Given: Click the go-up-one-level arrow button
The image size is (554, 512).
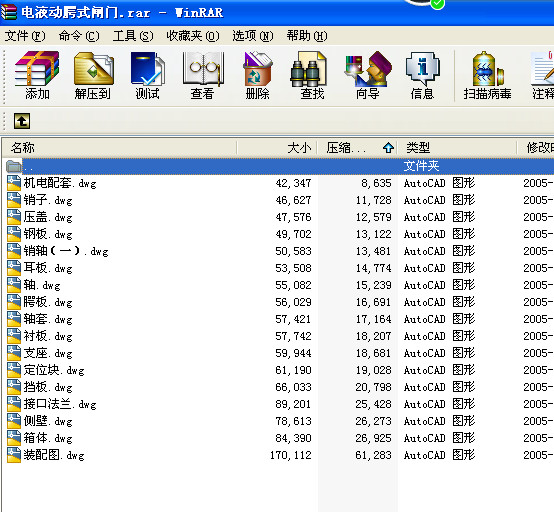Looking at the screenshot, I should 22,121.
